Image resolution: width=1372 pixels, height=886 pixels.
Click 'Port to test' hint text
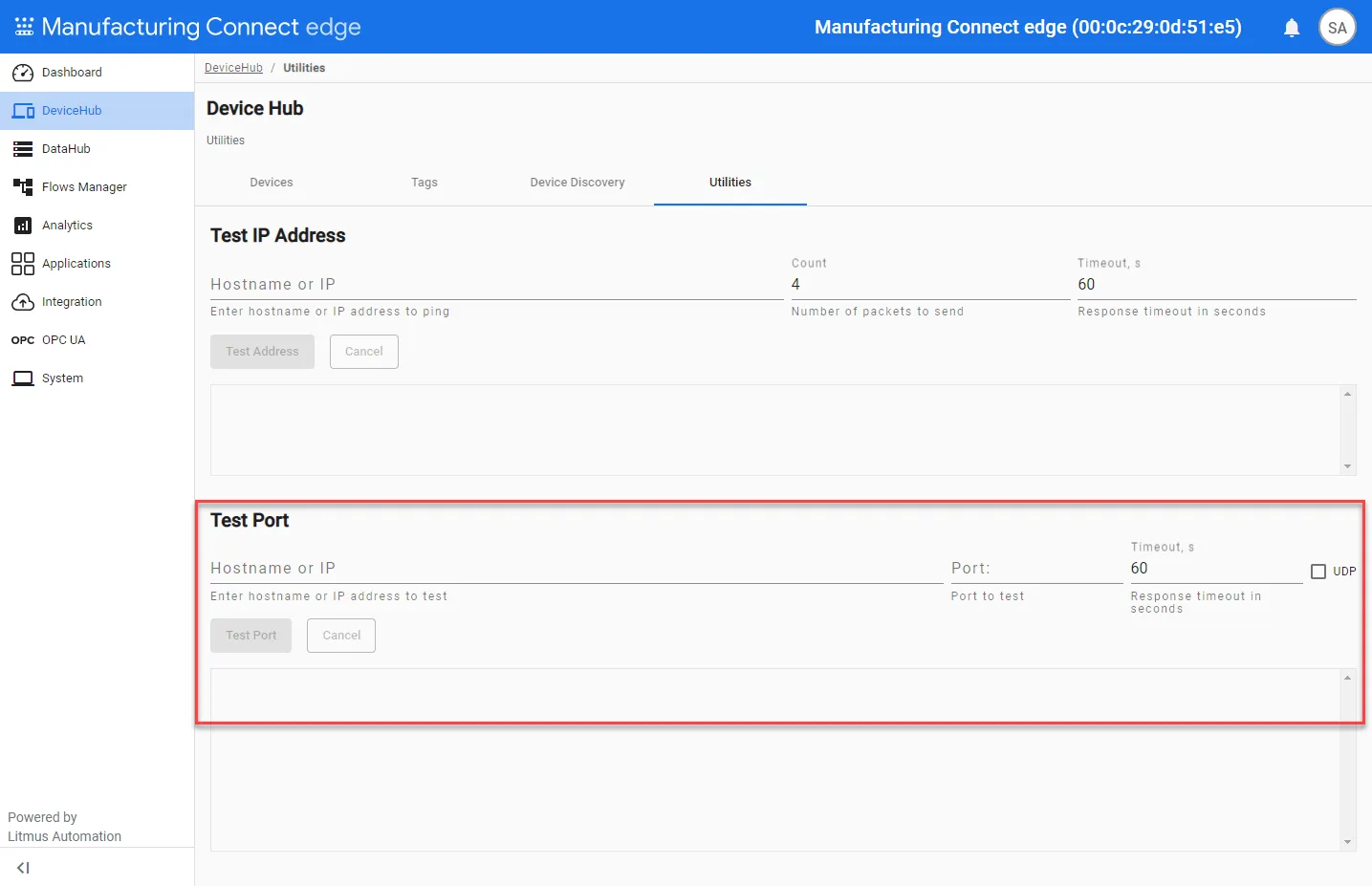coord(988,596)
